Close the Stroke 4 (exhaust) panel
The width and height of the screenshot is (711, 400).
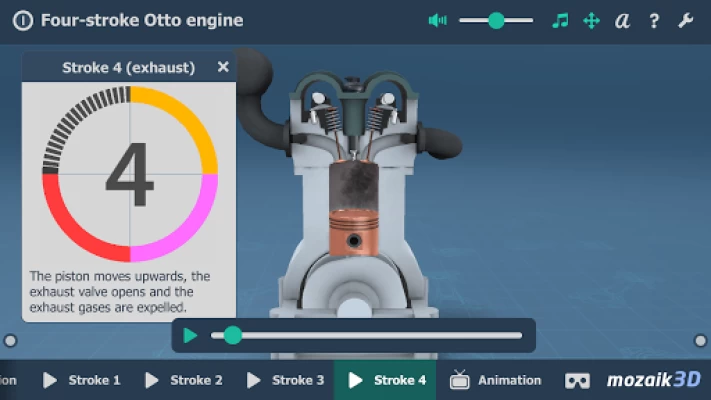click(x=223, y=67)
